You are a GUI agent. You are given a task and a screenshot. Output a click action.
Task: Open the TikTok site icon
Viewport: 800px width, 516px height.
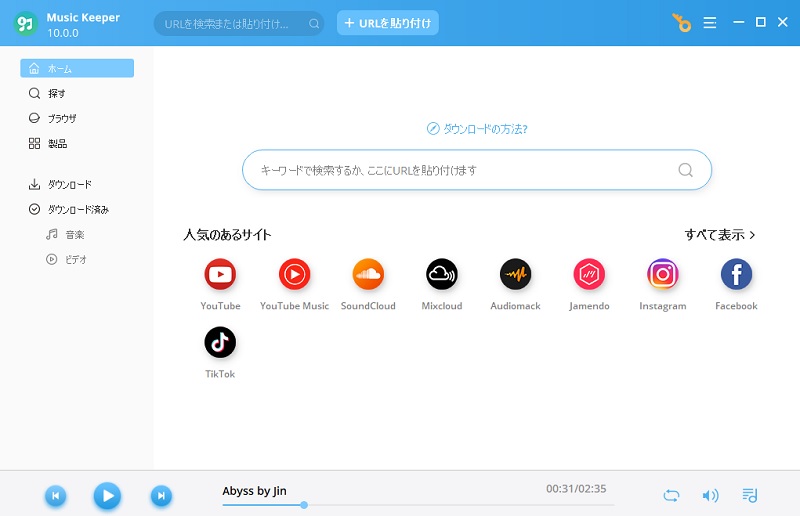click(x=220, y=342)
